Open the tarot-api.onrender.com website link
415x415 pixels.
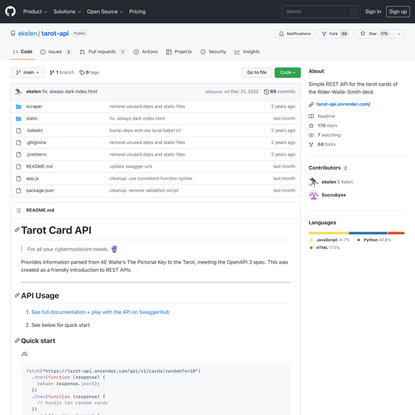point(343,104)
